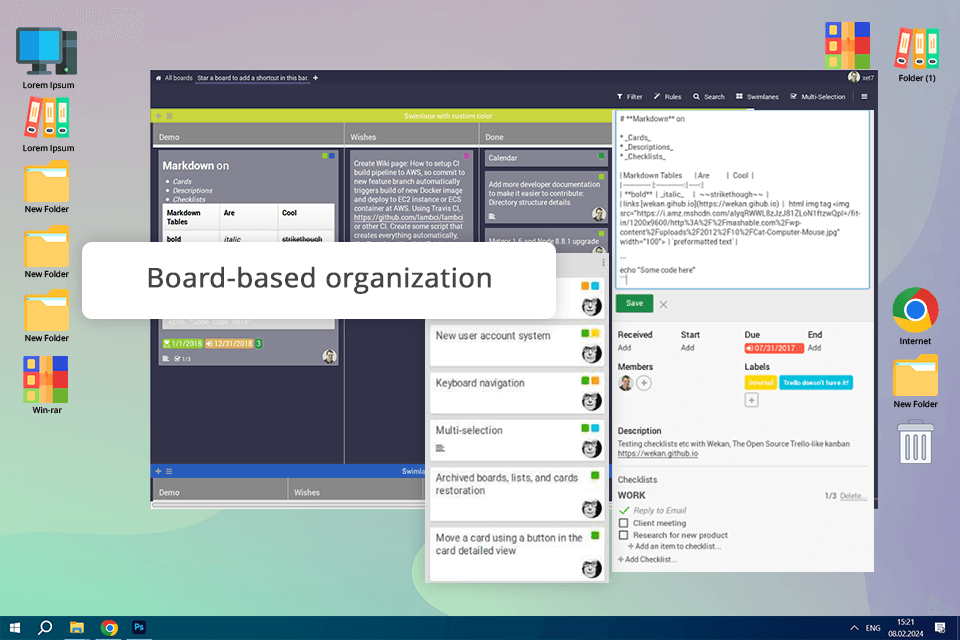Uncheck the Reply to Email item
Image resolution: width=960 pixels, height=640 pixels.
click(x=624, y=510)
